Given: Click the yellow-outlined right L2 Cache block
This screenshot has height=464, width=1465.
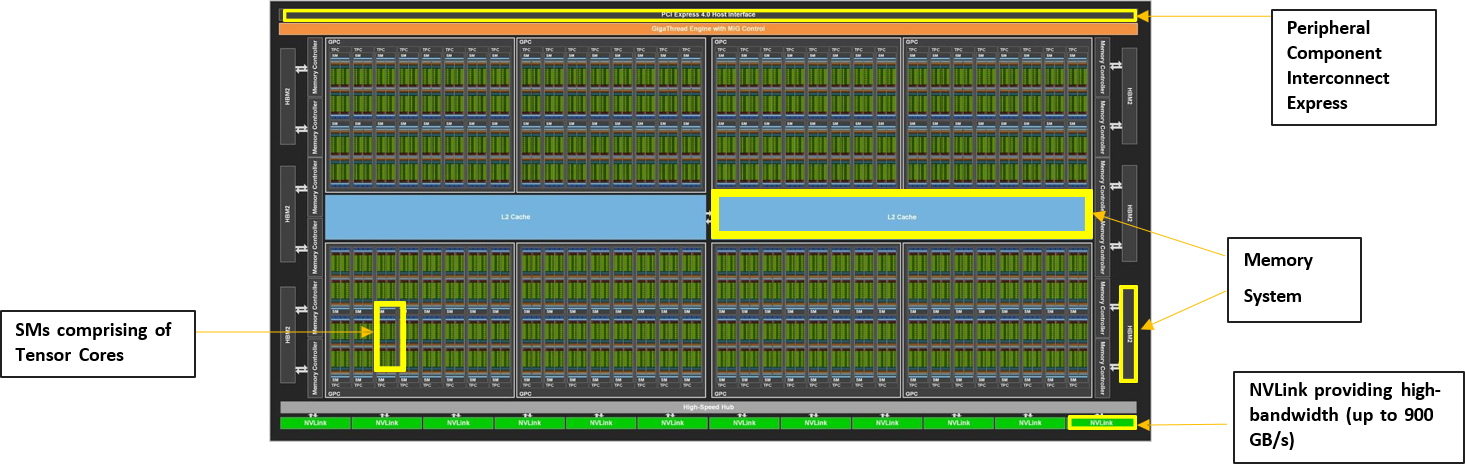Looking at the screenshot, I should (x=901, y=216).
